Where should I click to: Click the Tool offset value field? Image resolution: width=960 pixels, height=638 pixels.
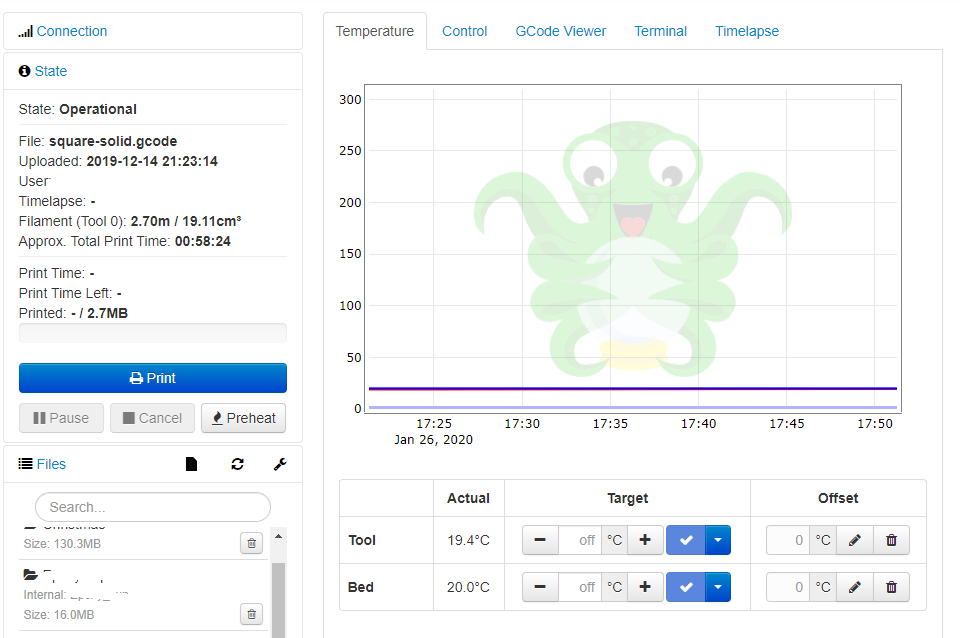(788, 540)
